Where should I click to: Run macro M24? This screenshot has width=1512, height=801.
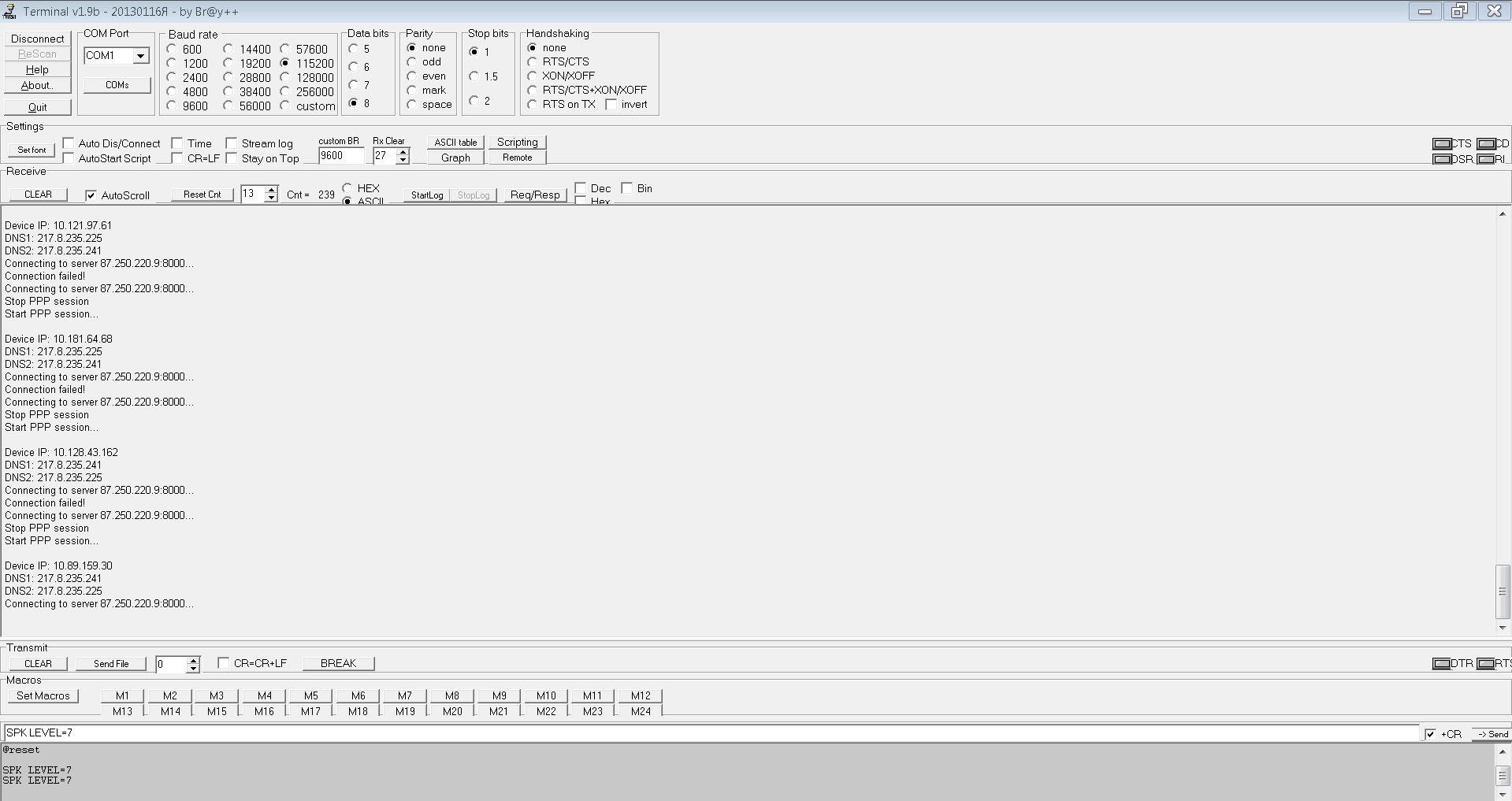[x=641, y=711]
